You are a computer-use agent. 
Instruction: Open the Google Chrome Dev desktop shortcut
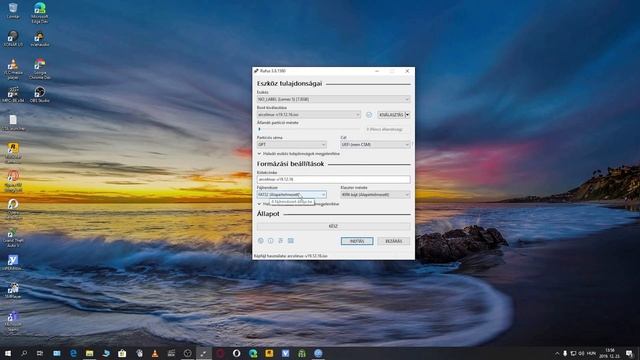coord(40,68)
